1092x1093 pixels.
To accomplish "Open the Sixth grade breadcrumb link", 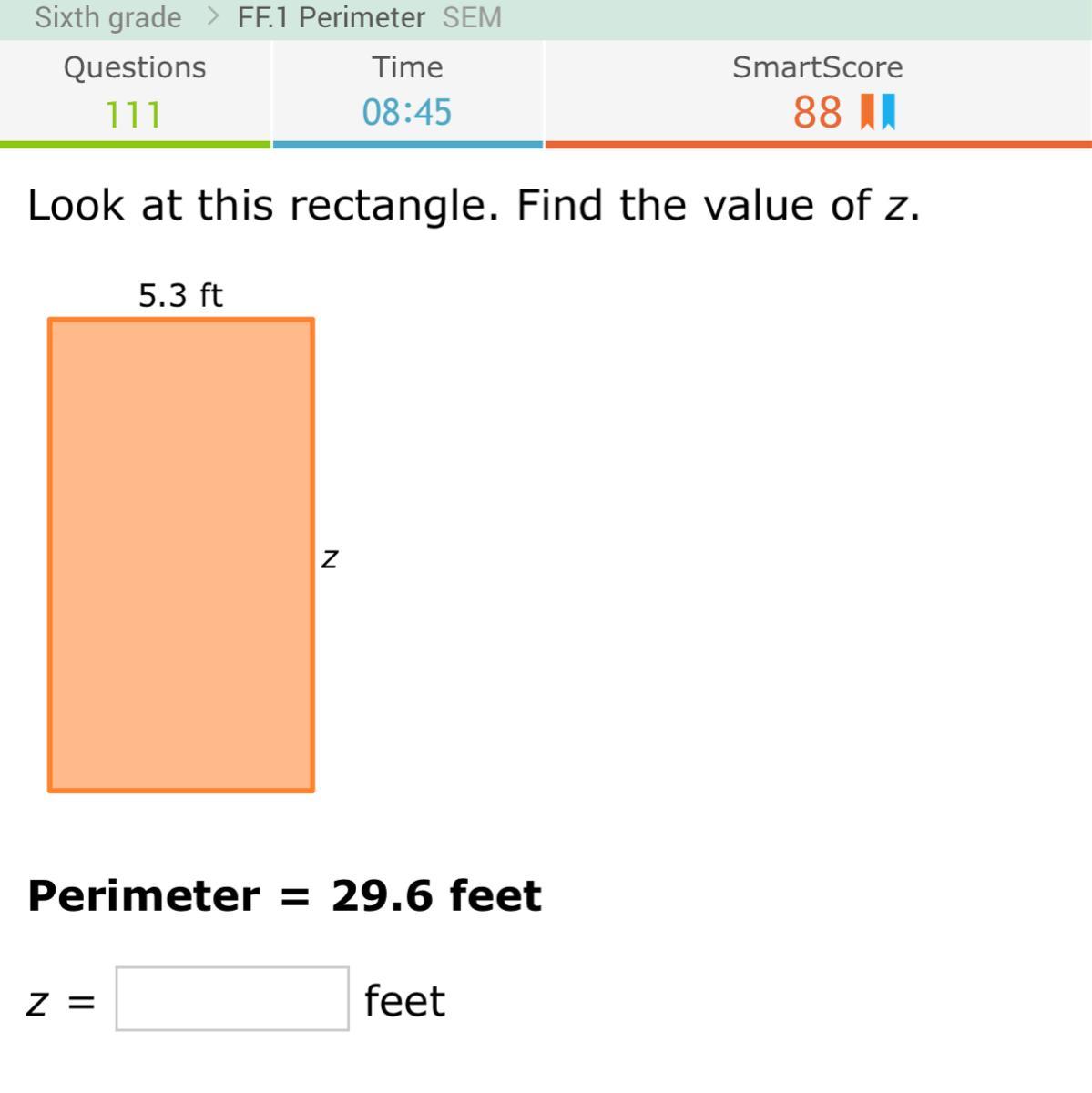I will 107,17.
